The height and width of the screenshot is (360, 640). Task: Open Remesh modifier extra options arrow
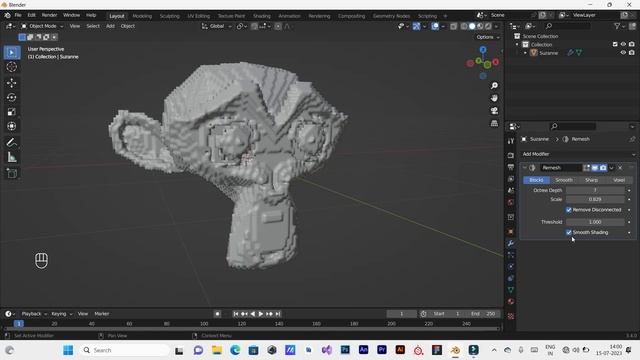point(611,168)
